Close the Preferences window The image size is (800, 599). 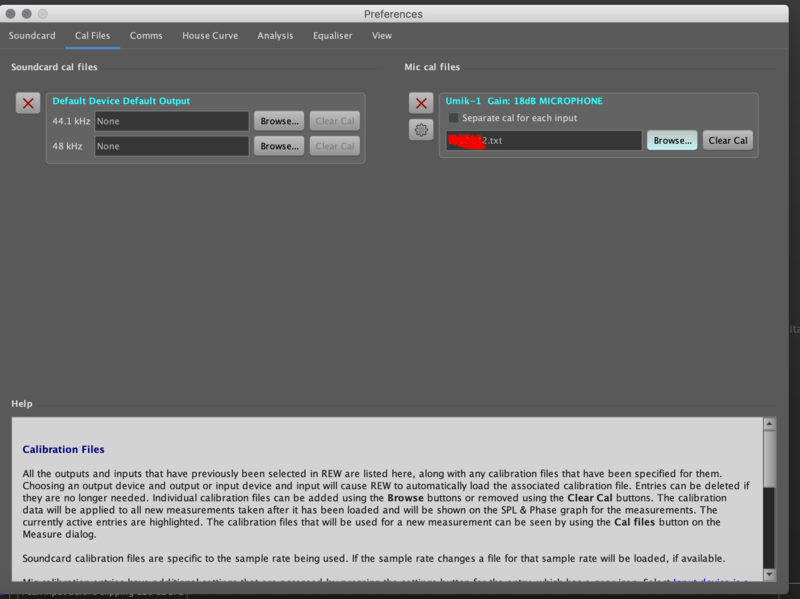(x=11, y=14)
